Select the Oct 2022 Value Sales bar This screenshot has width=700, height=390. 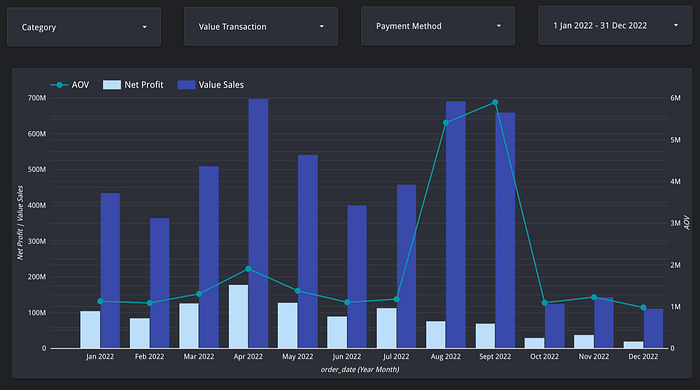pyautogui.click(x=555, y=326)
